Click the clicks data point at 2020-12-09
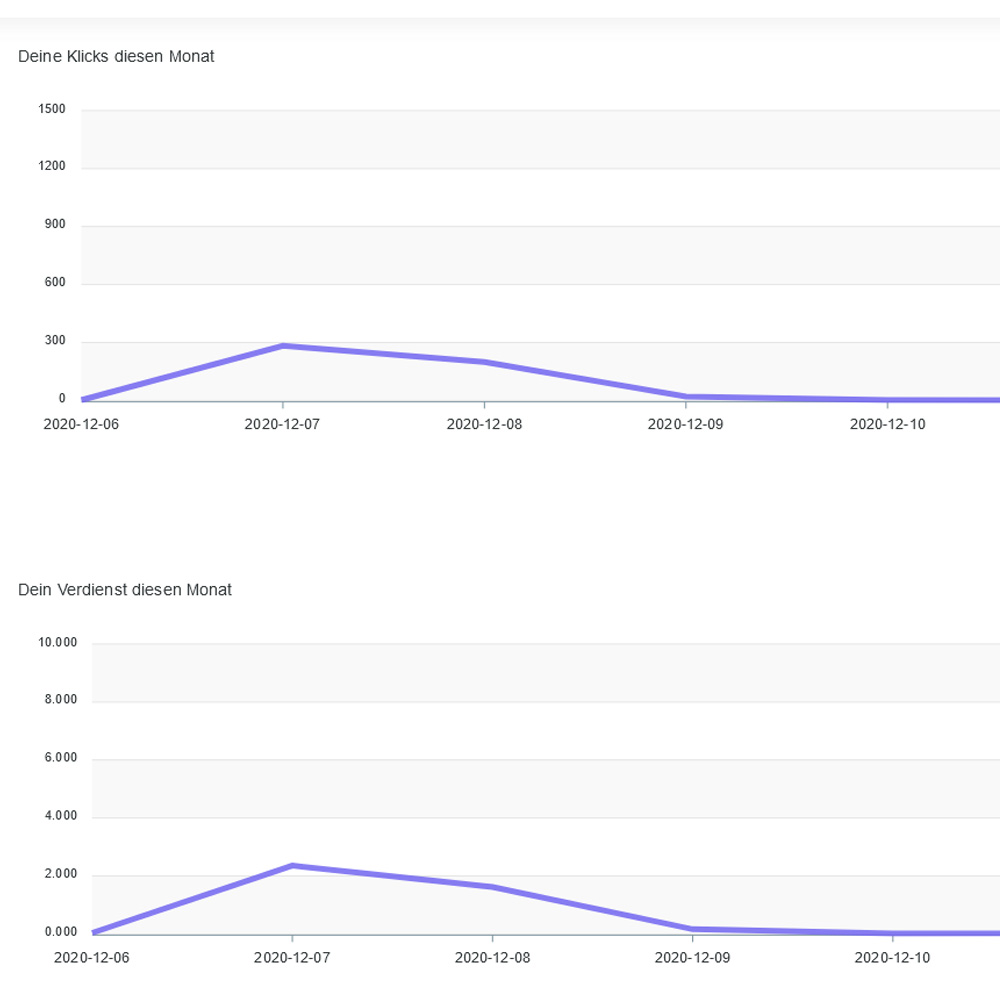The image size is (1000, 1000). pyautogui.click(x=686, y=397)
